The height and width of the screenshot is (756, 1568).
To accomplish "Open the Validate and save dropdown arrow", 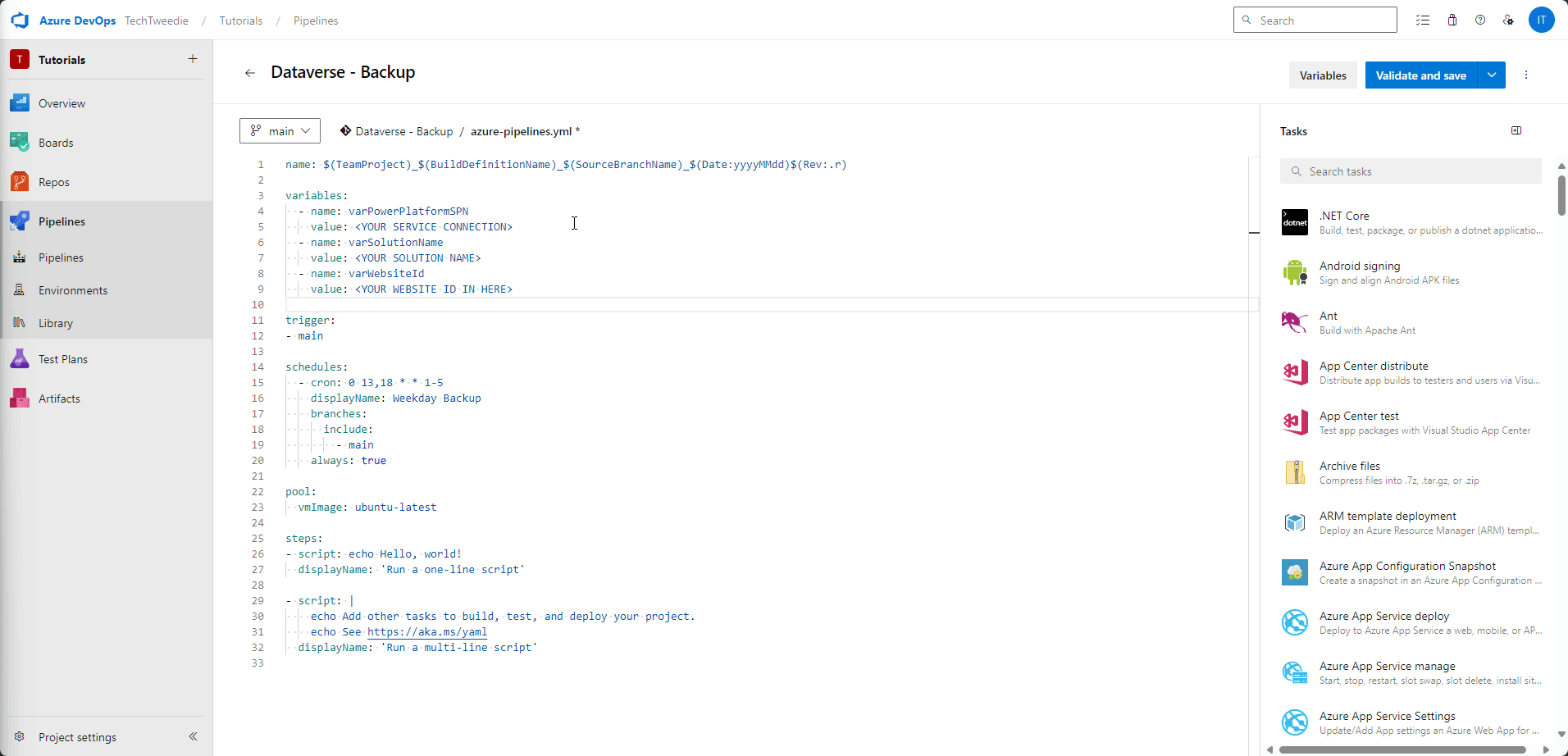I will pyautogui.click(x=1492, y=75).
